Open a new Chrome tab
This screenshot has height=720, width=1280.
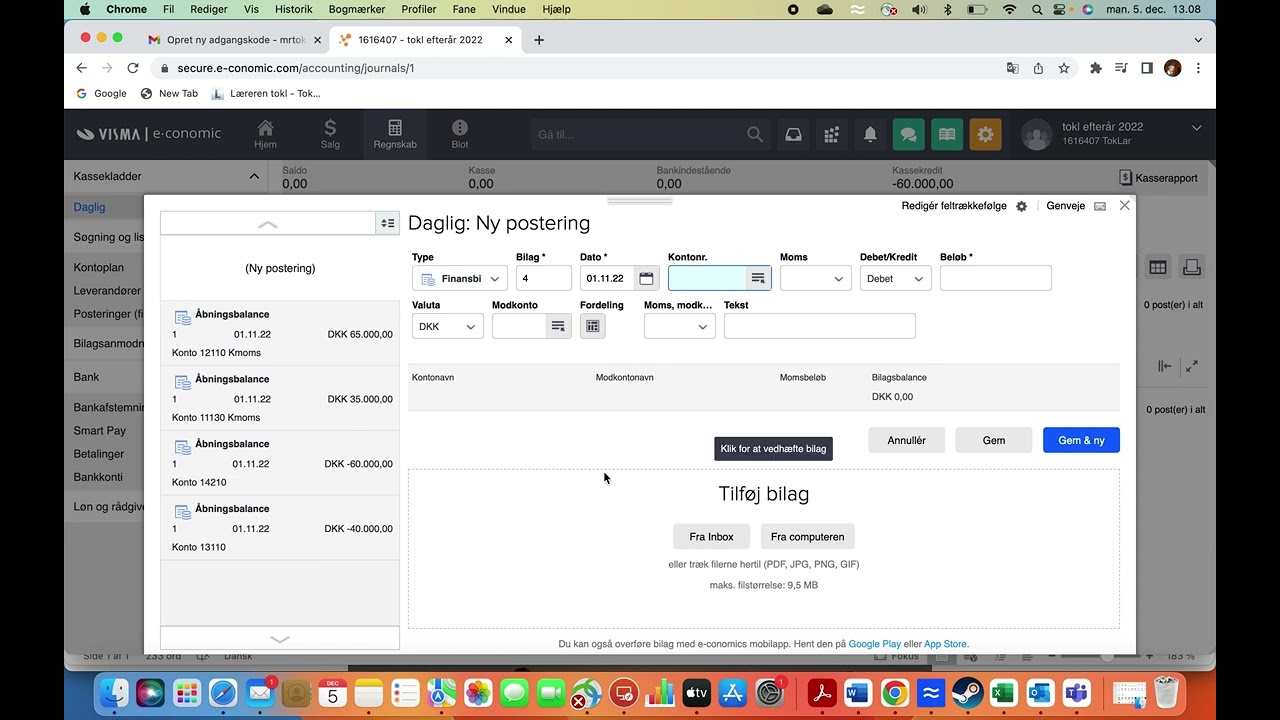539,40
